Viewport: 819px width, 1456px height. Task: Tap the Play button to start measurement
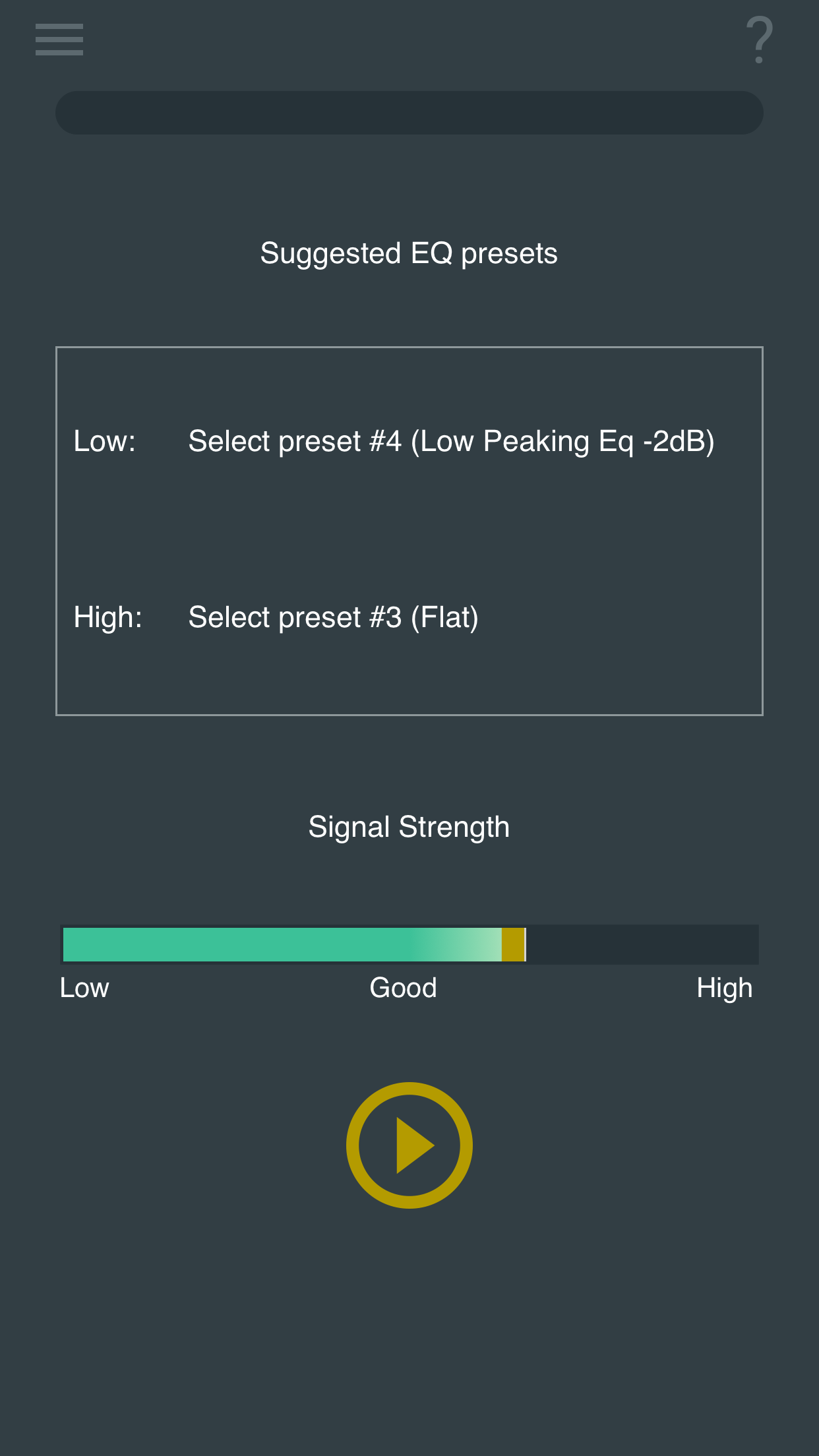409,1144
